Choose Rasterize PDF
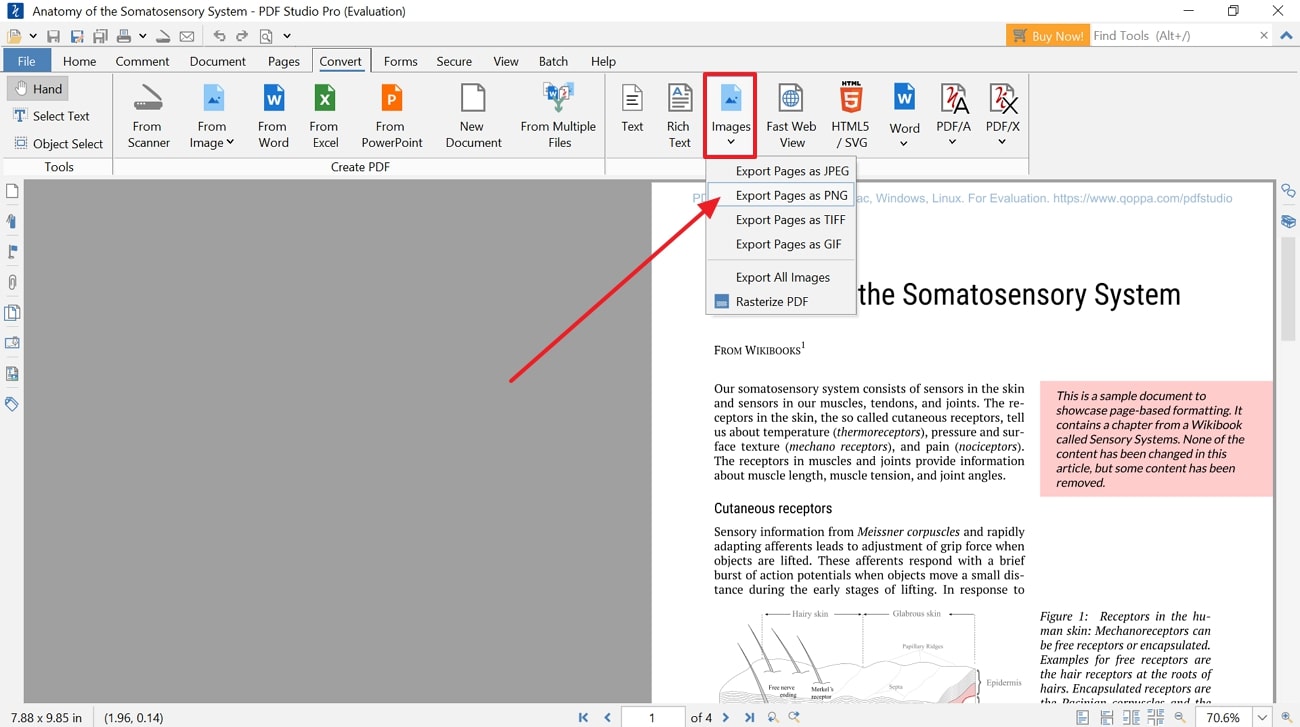Image resolution: width=1300 pixels, height=727 pixels. point(781,301)
